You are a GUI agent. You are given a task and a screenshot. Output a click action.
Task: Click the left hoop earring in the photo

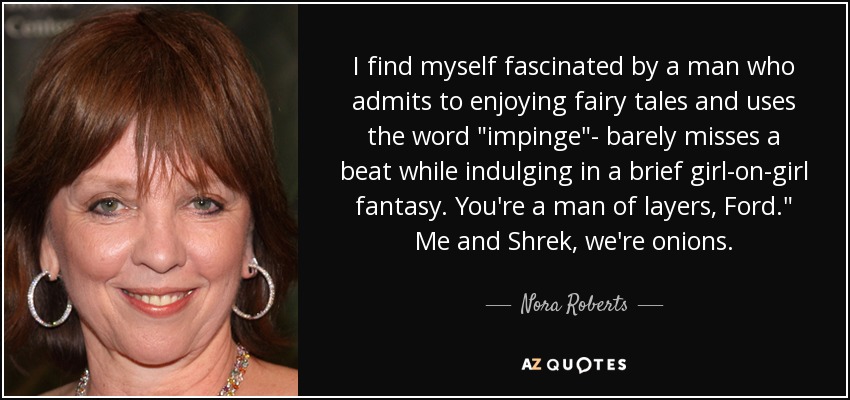(x=49, y=299)
